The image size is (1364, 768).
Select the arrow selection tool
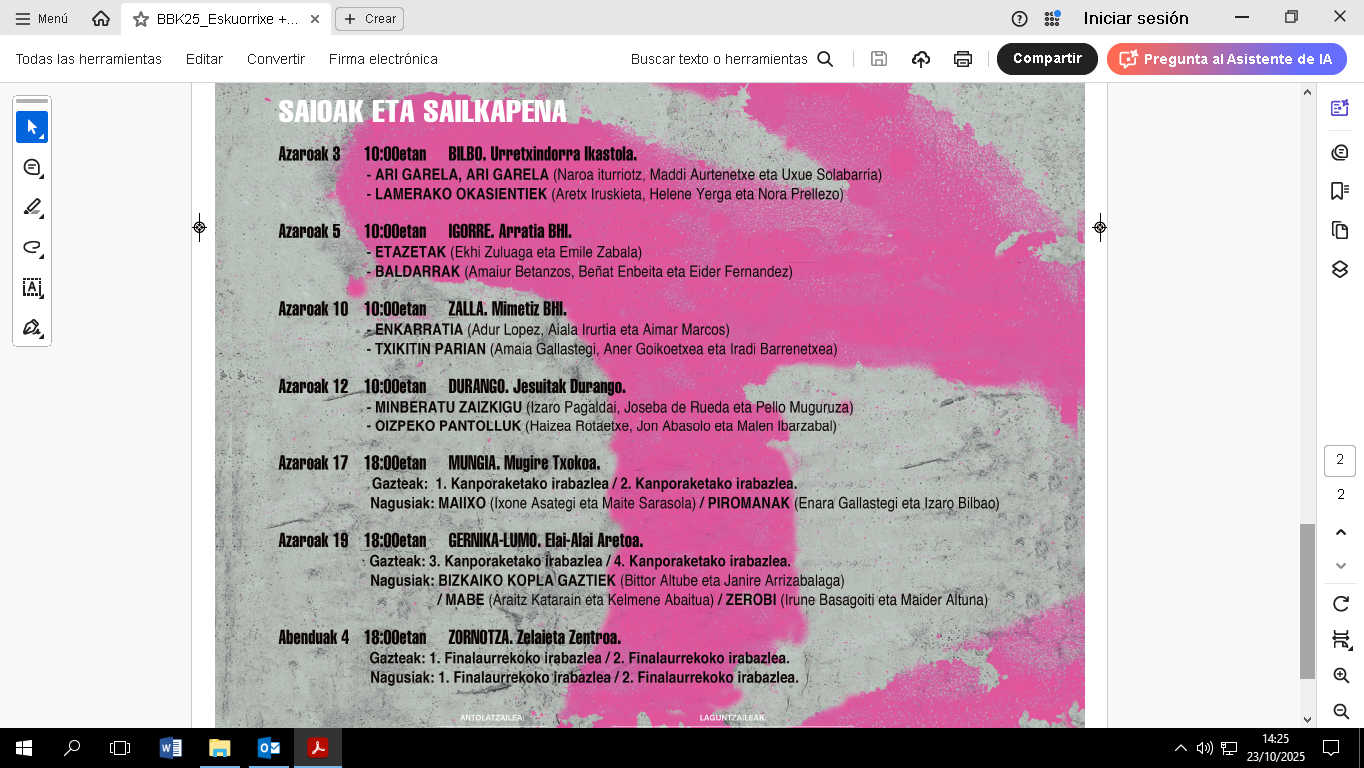(32, 128)
